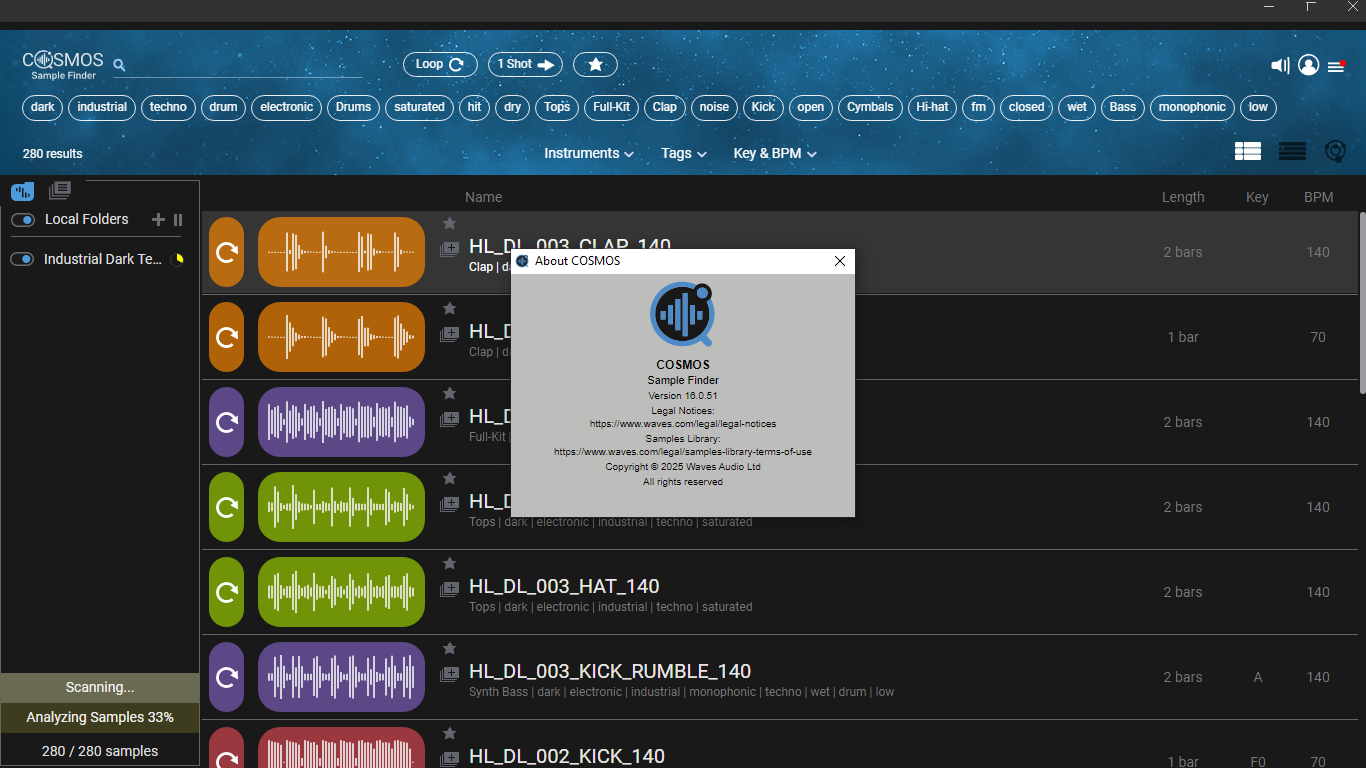Image resolution: width=1366 pixels, height=768 pixels.
Task: Click the Favorites star filter button
Action: (x=595, y=64)
